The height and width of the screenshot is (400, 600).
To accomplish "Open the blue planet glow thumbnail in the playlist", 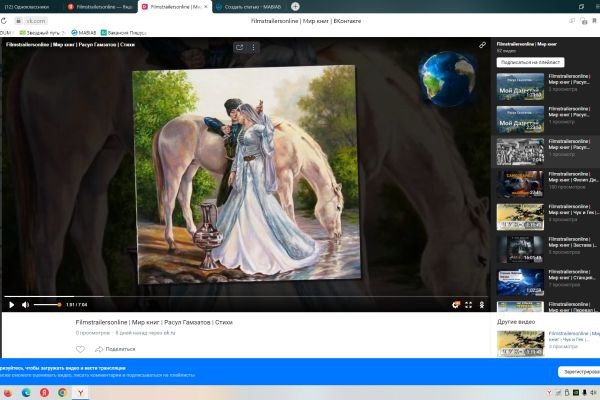I will pos(520,282).
